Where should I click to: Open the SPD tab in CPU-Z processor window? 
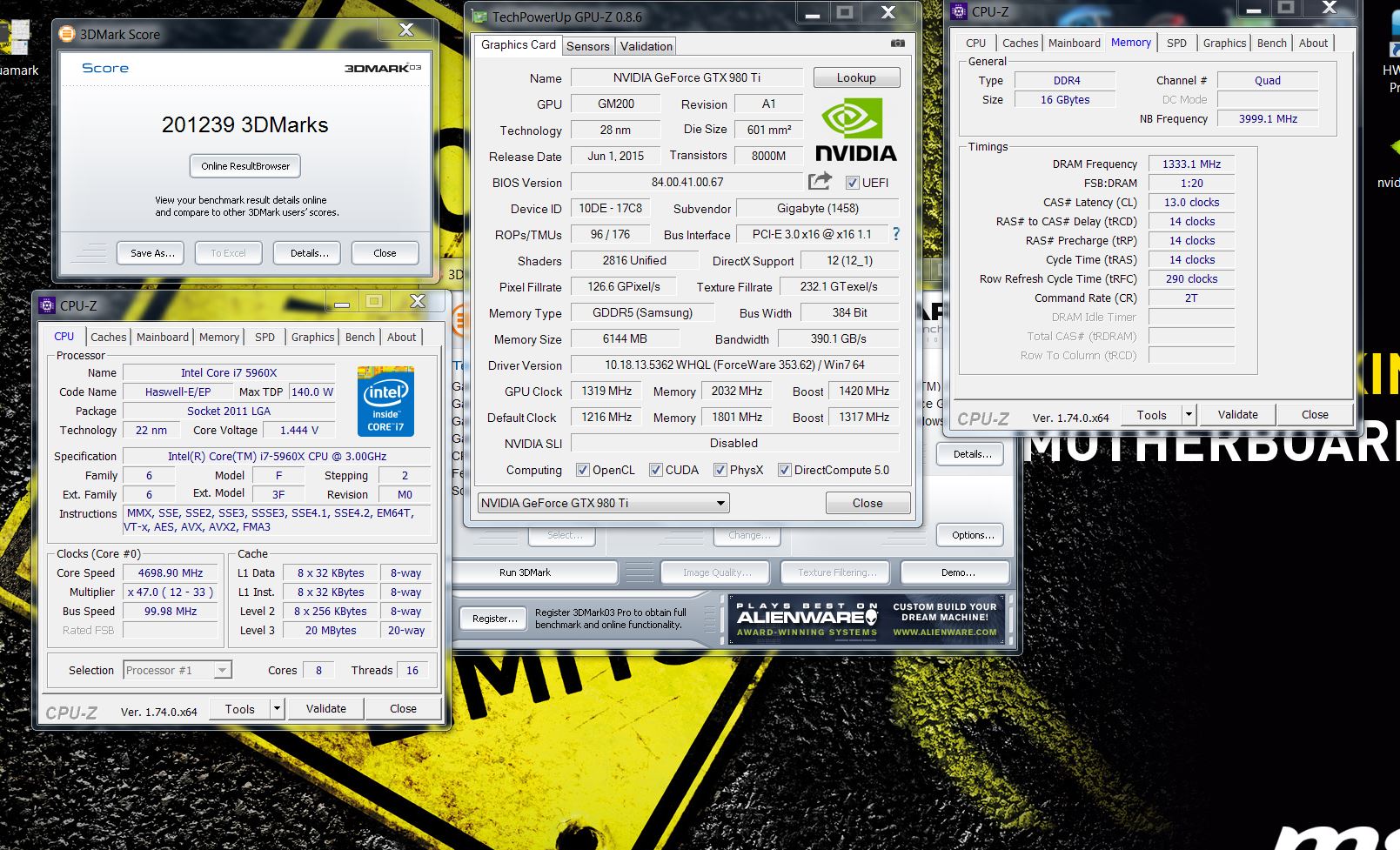coord(265,337)
